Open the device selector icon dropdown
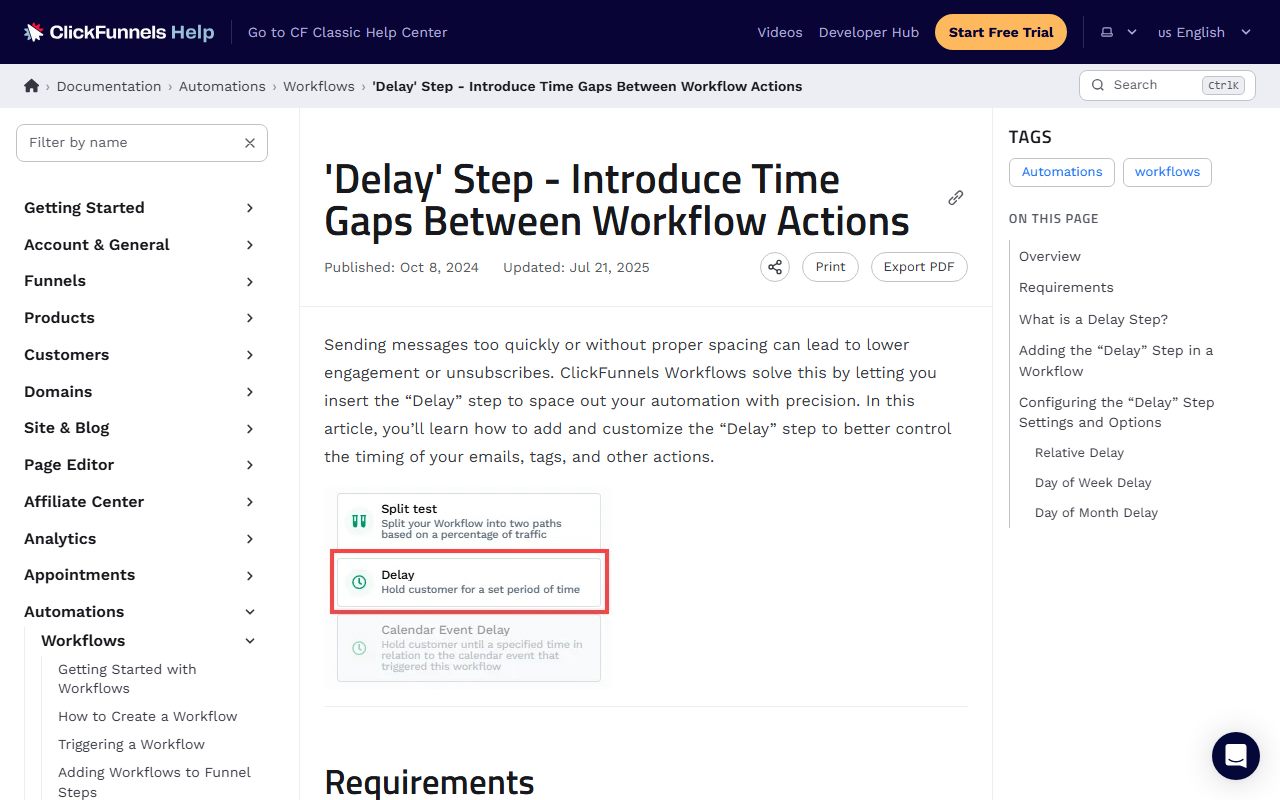Image resolution: width=1280 pixels, height=800 pixels. coord(1118,32)
